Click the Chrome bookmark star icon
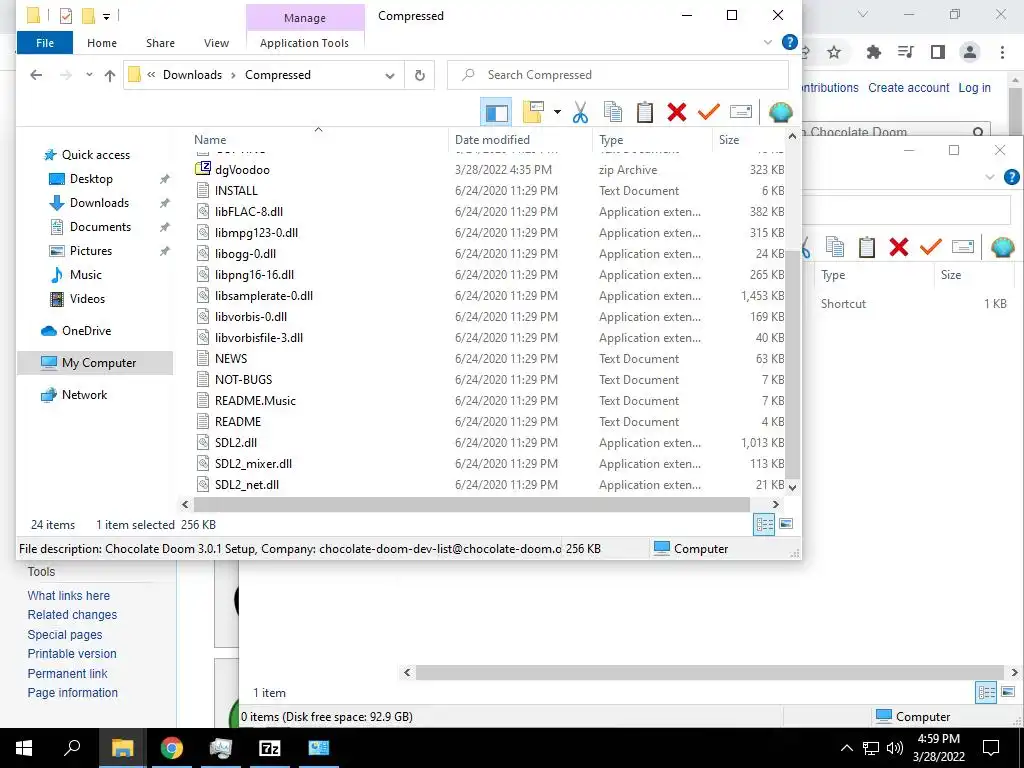This screenshot has width=1024, height=768. [x=834, y=52]
